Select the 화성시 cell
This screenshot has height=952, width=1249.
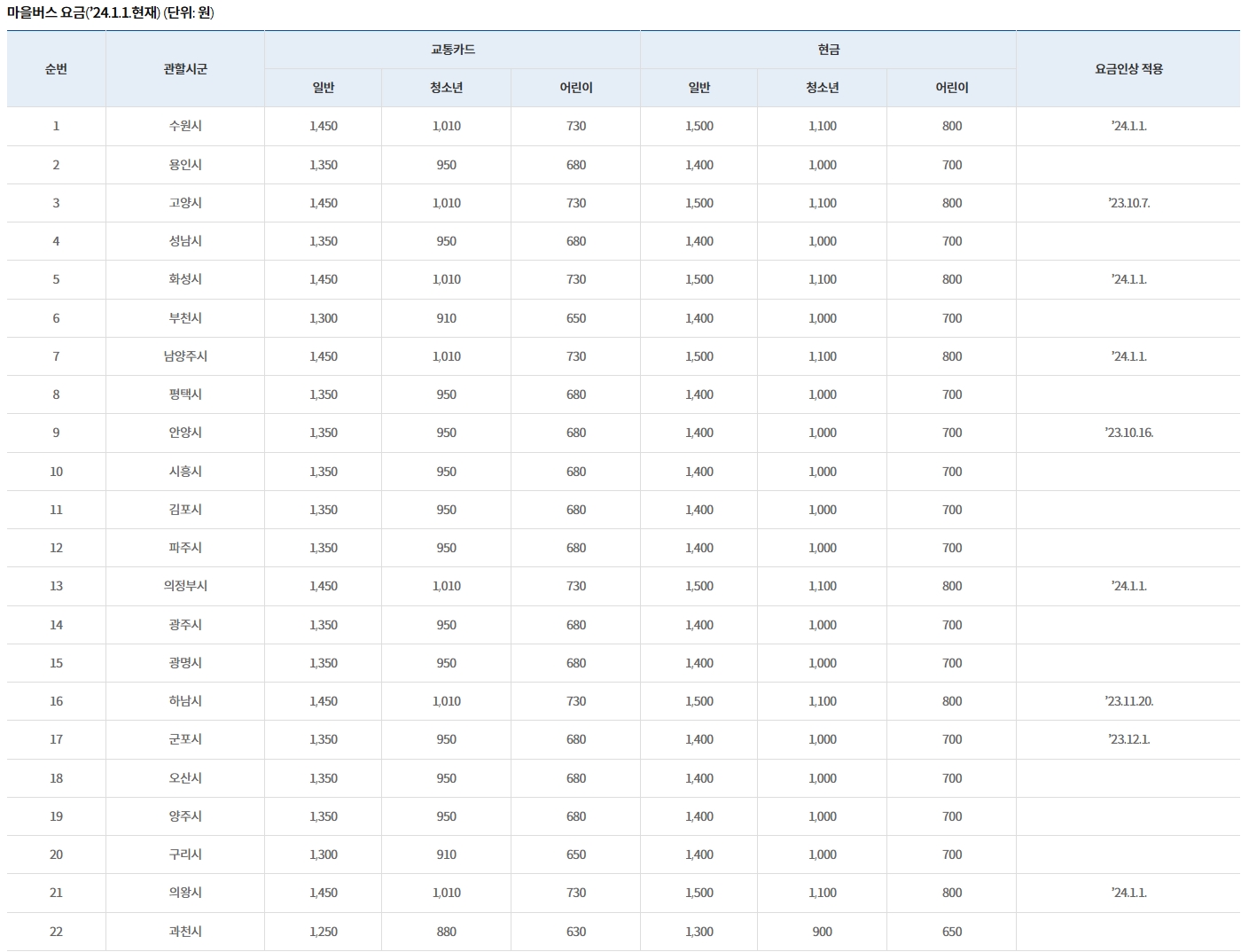tap(185, 279)
